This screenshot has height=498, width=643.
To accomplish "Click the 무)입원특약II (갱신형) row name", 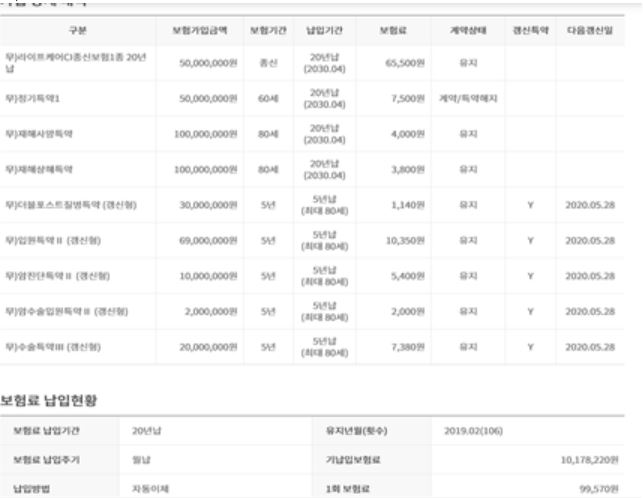I will (53, 240).
